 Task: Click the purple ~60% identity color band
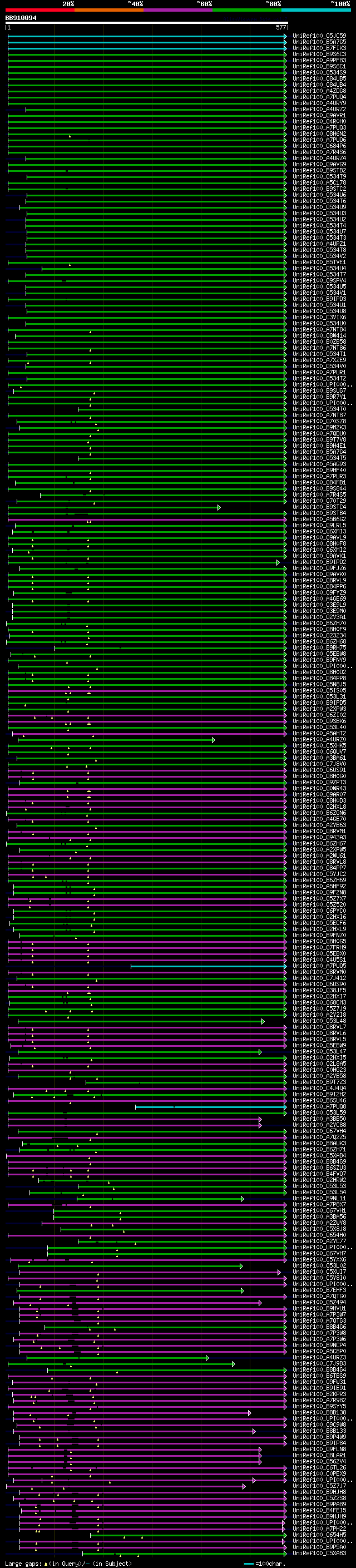click(x=179, y=10)
